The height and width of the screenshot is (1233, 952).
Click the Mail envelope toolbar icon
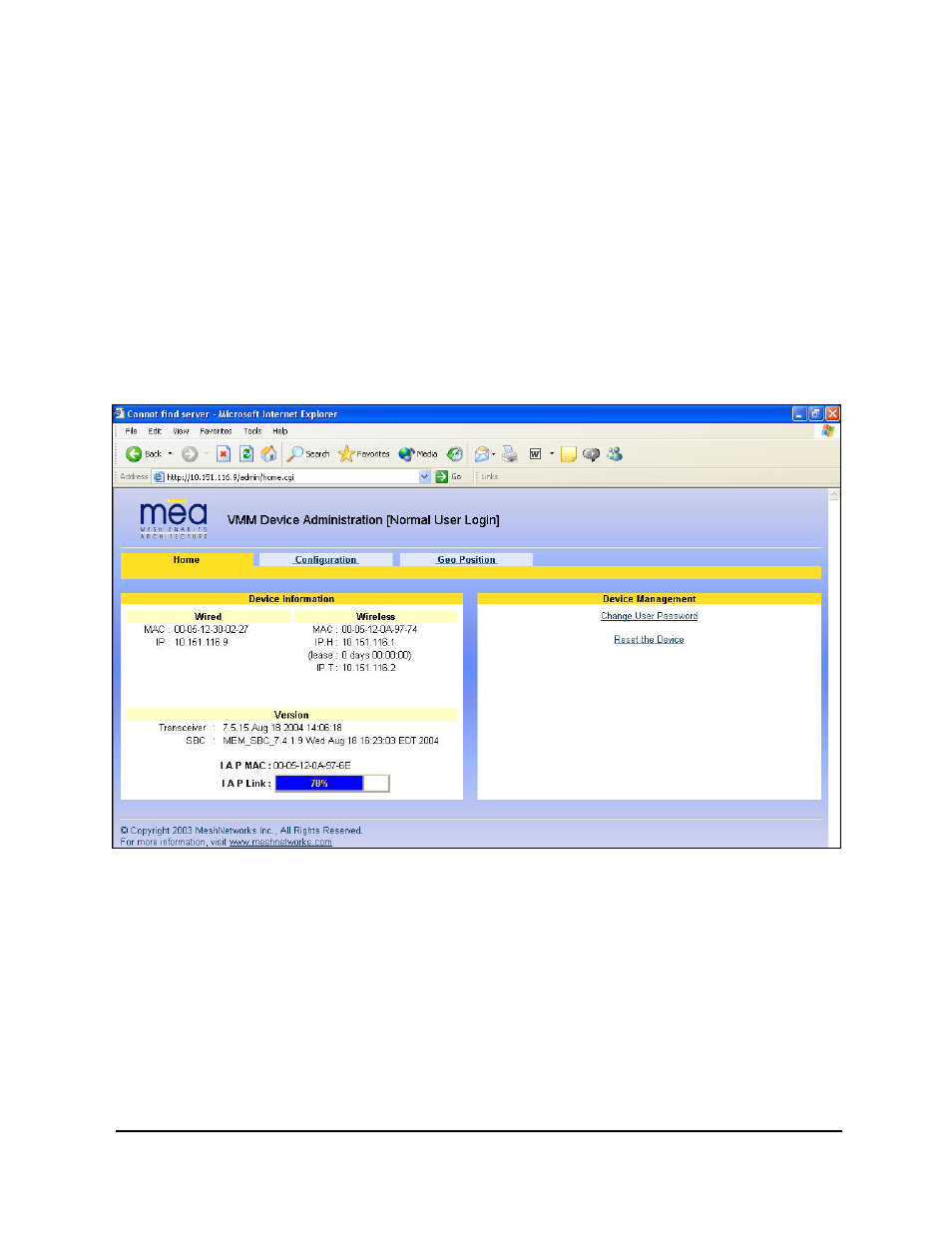(482, 454)
